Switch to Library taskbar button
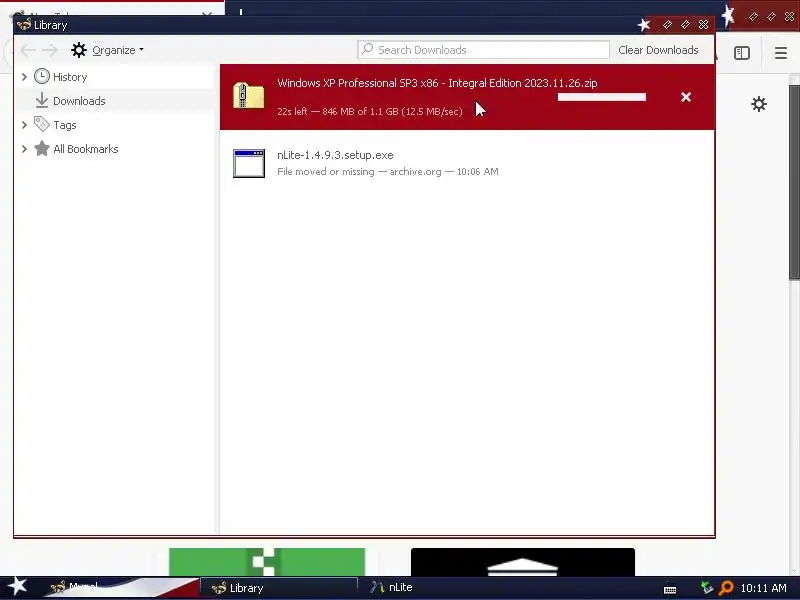 coord(279,588)
